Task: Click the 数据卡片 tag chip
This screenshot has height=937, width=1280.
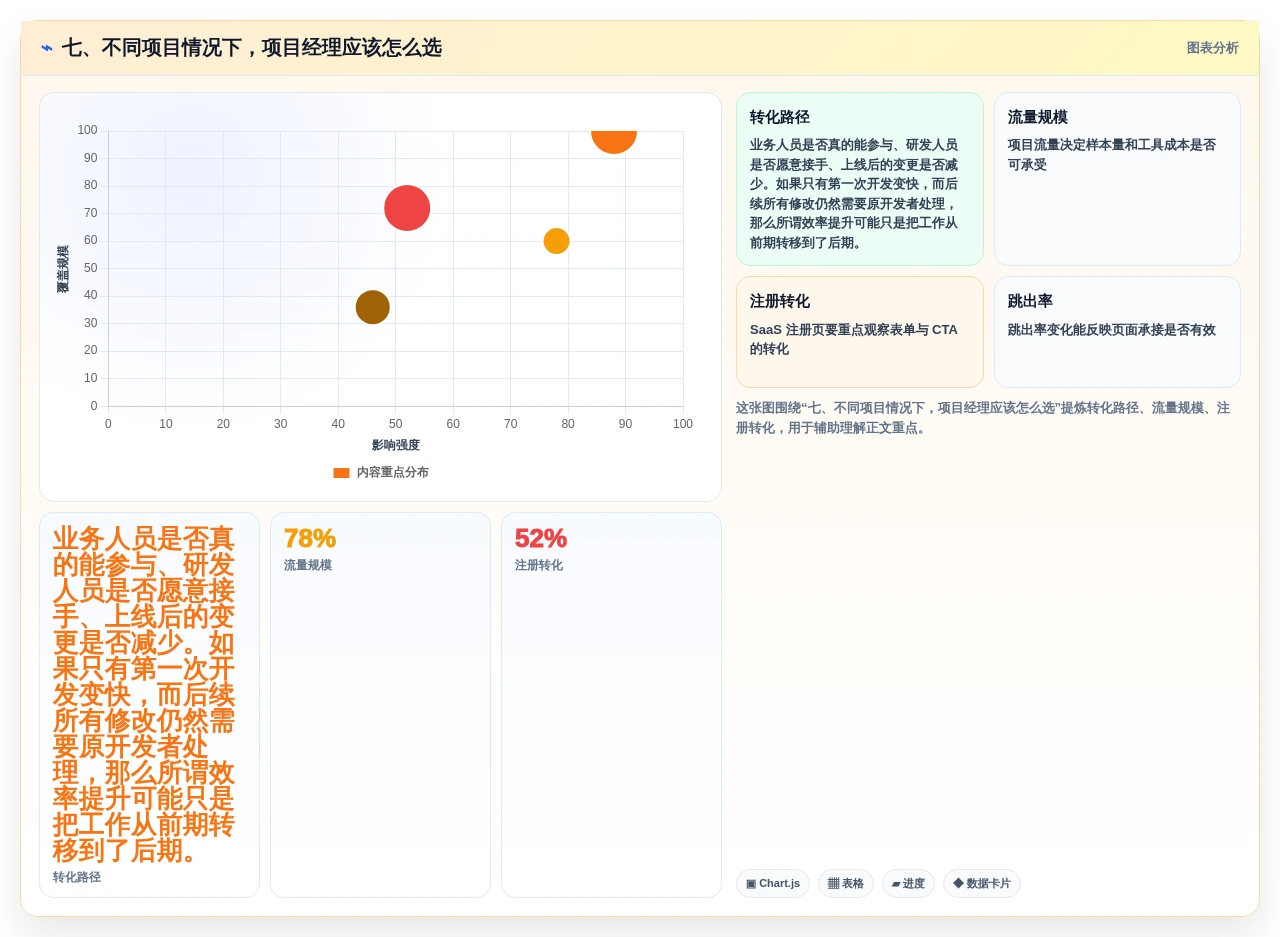Action: coord(982,884)
